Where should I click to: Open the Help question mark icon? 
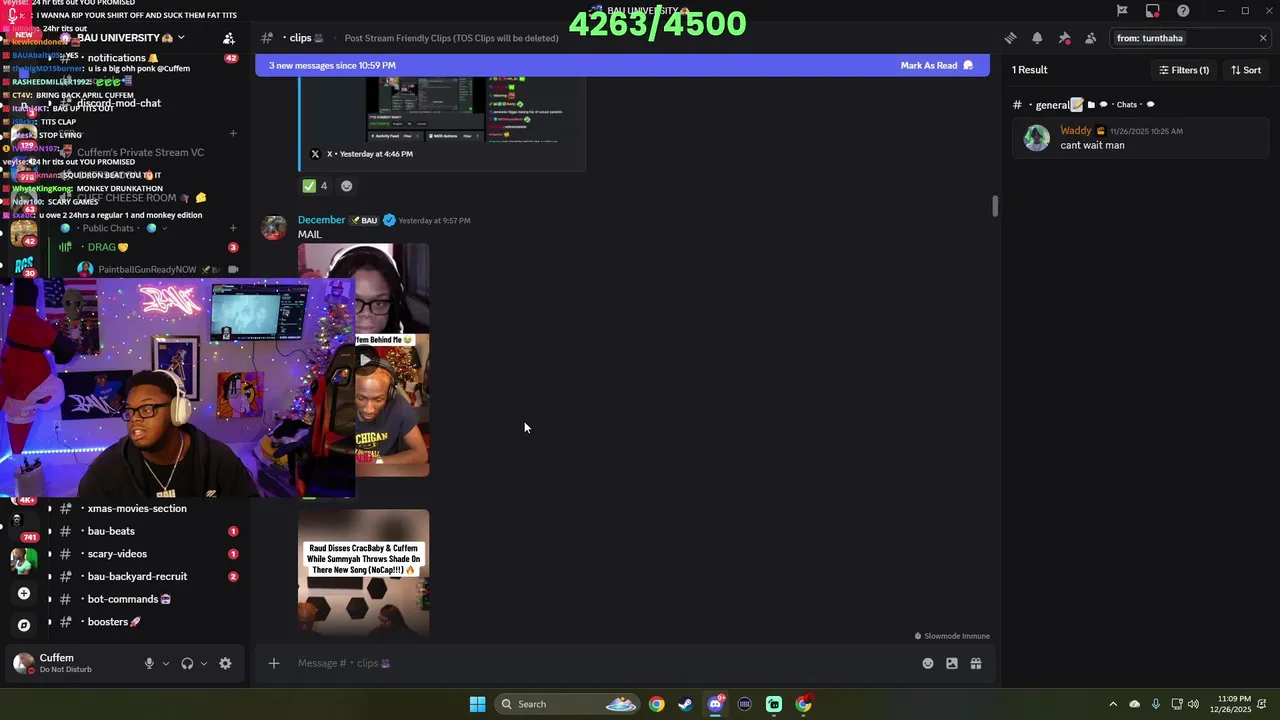click(x=1183, y=11)
